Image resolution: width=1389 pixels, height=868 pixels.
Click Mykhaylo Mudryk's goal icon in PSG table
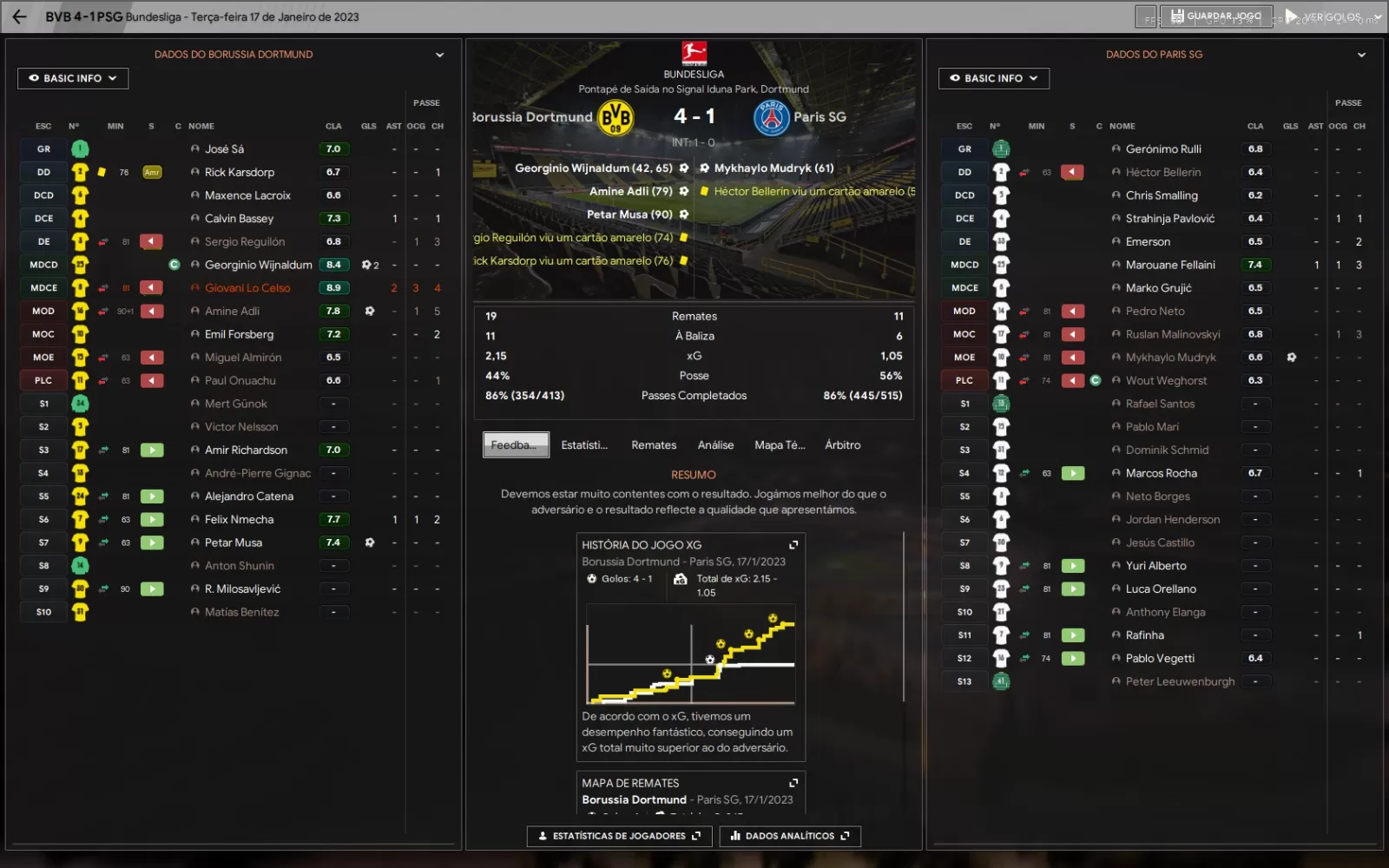tap(1292, 358)
